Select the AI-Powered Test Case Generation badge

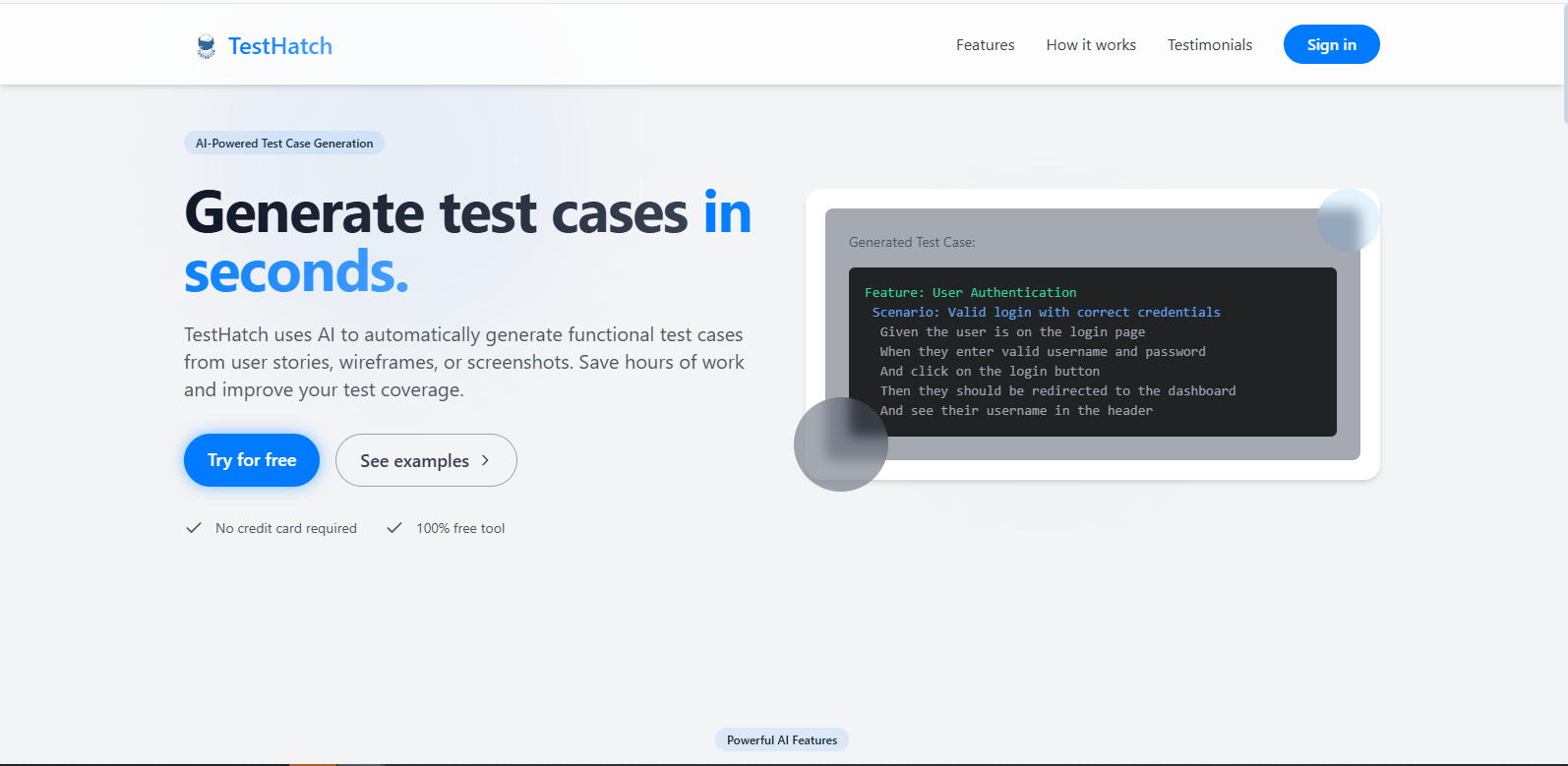click(284, 144)
